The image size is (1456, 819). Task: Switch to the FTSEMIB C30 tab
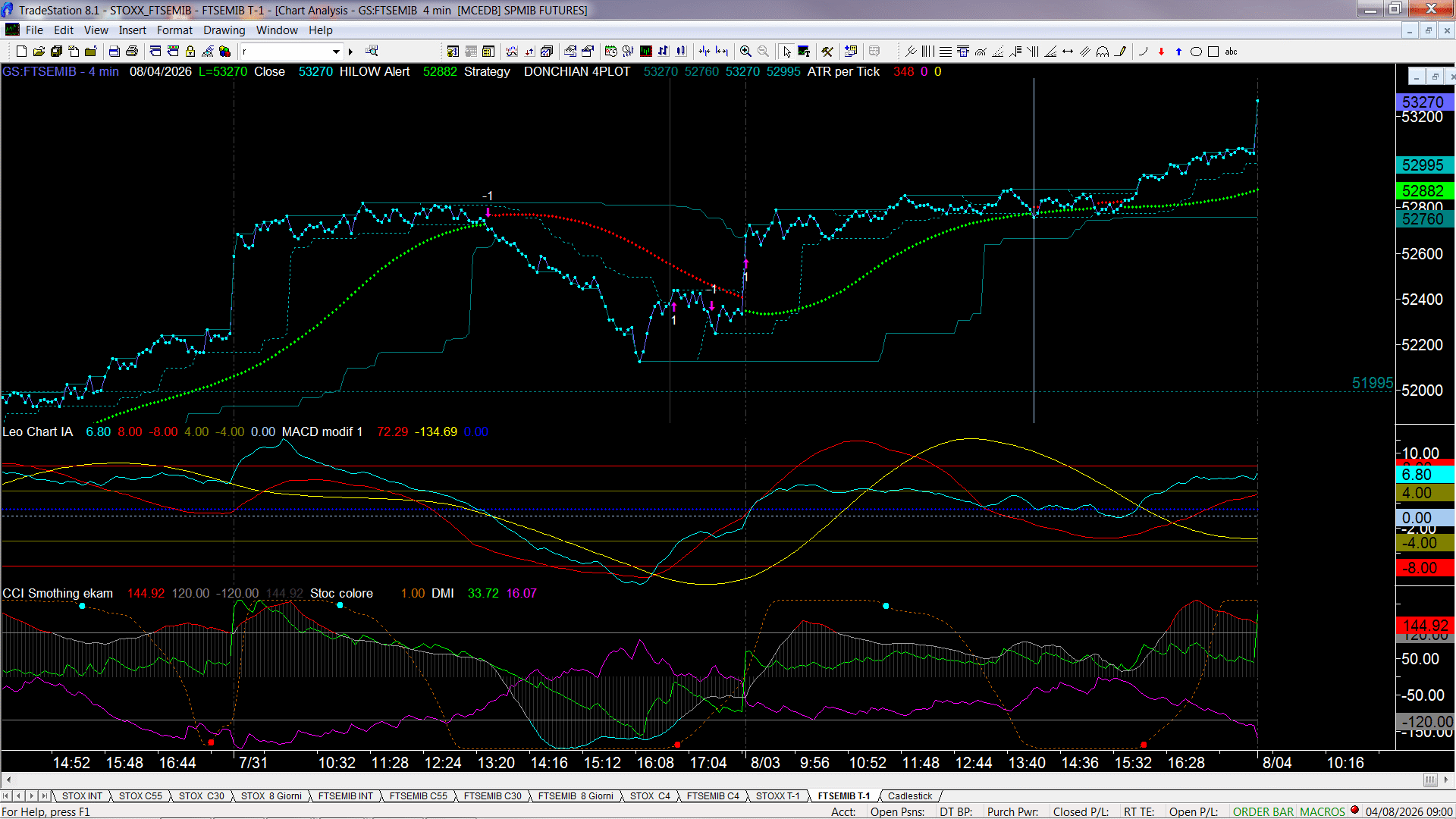(493, 796)
